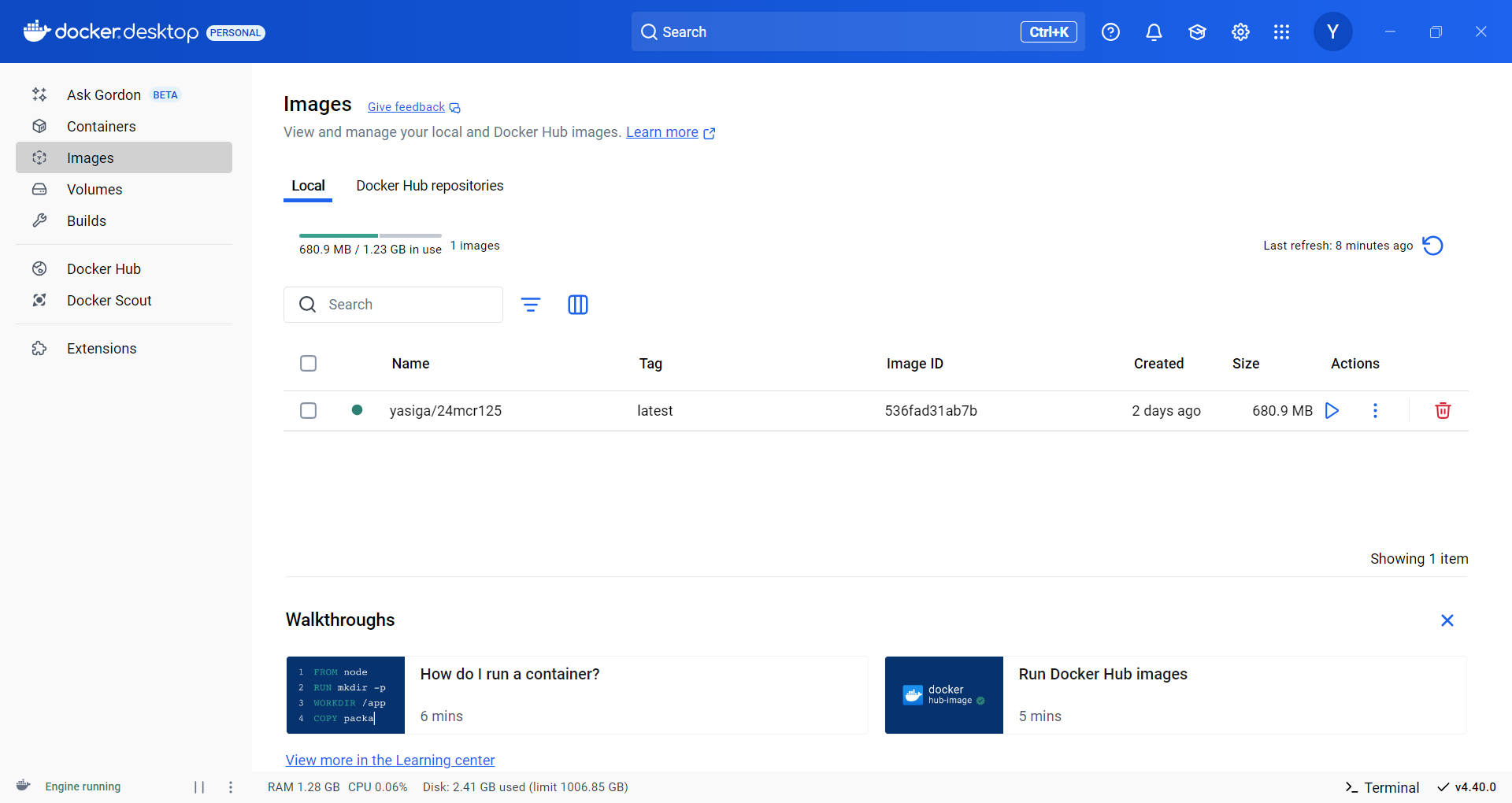Switch to Docker Hub repositories tab
The image size is (1512, 803).
(429, 186)
